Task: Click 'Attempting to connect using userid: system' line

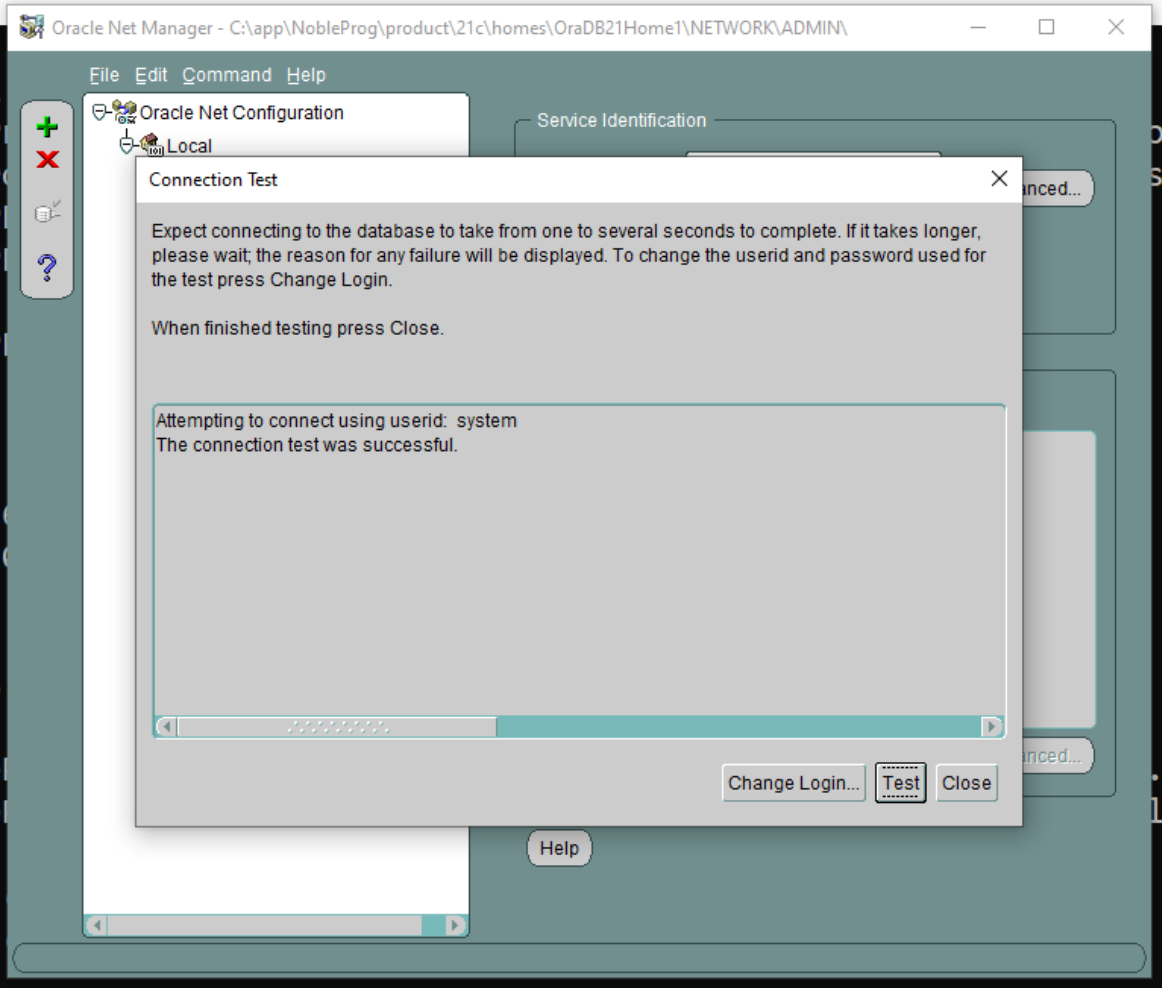Action: pyautogui.click(x=336, y=420)
